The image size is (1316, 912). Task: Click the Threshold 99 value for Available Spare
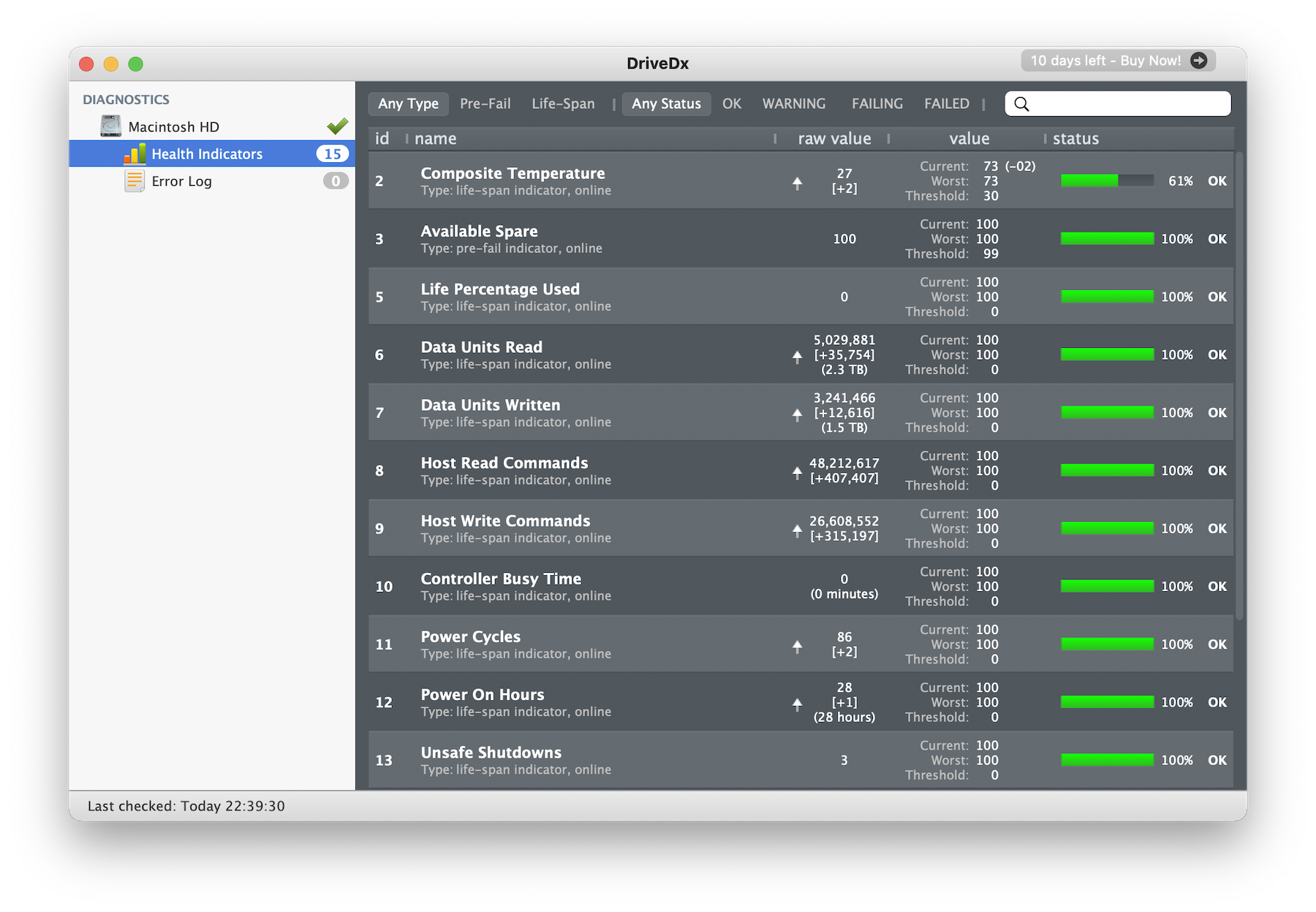tap(991, 254)
